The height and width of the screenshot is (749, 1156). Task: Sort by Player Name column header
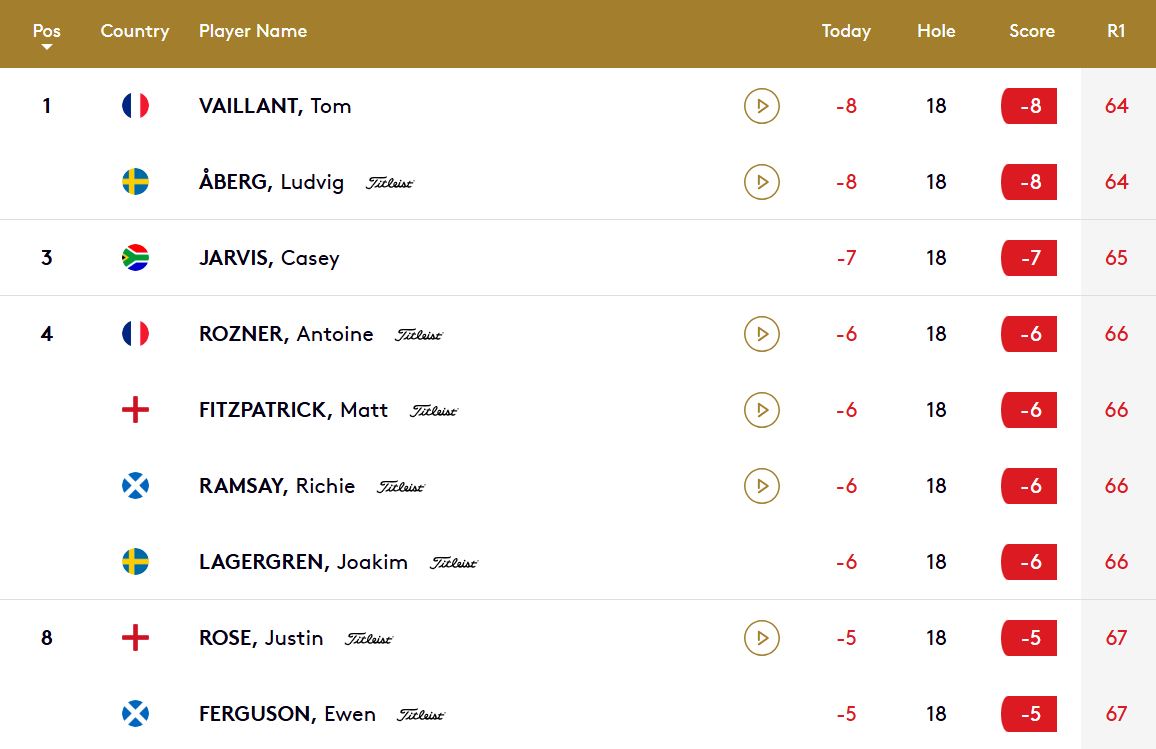click(253, 31)
